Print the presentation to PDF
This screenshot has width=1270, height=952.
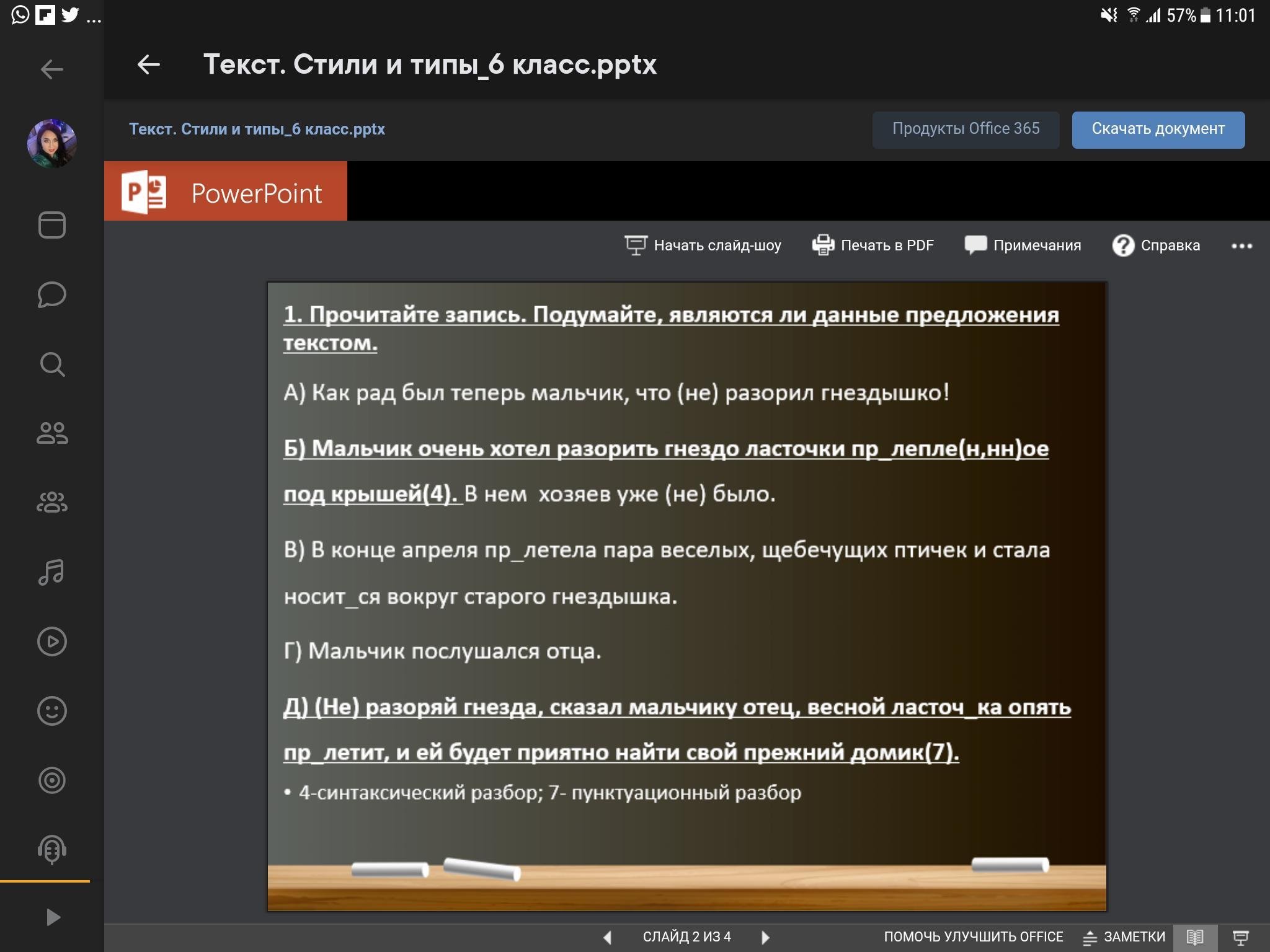click(x=873, y=245)
